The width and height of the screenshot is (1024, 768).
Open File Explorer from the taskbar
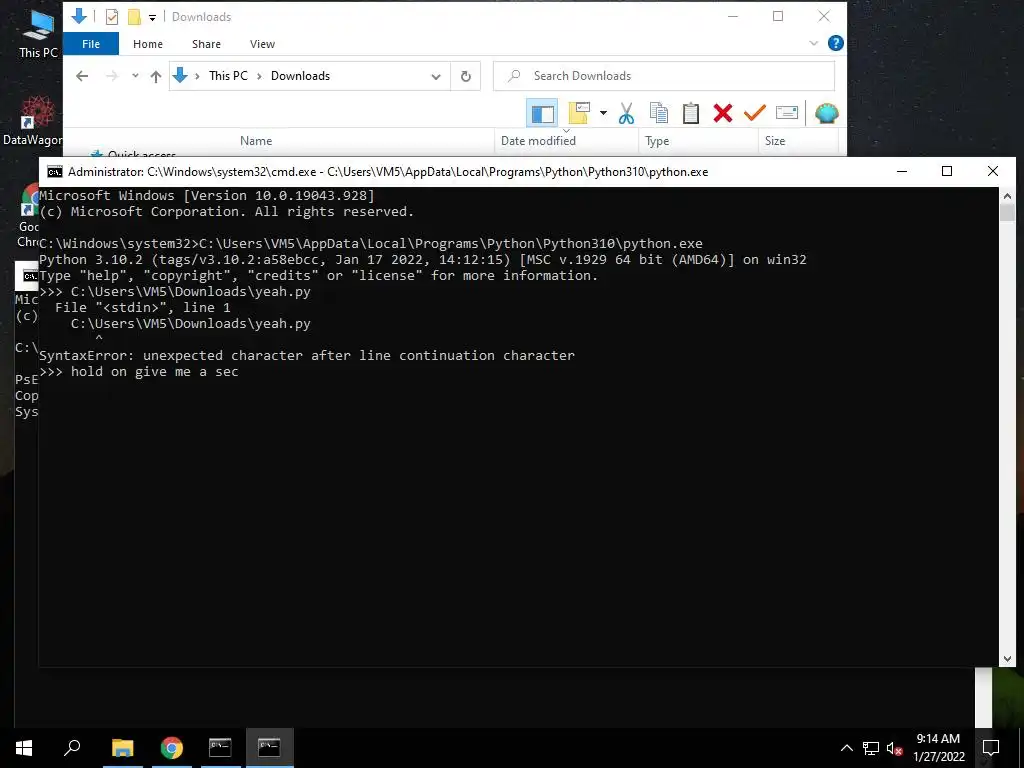123,748
